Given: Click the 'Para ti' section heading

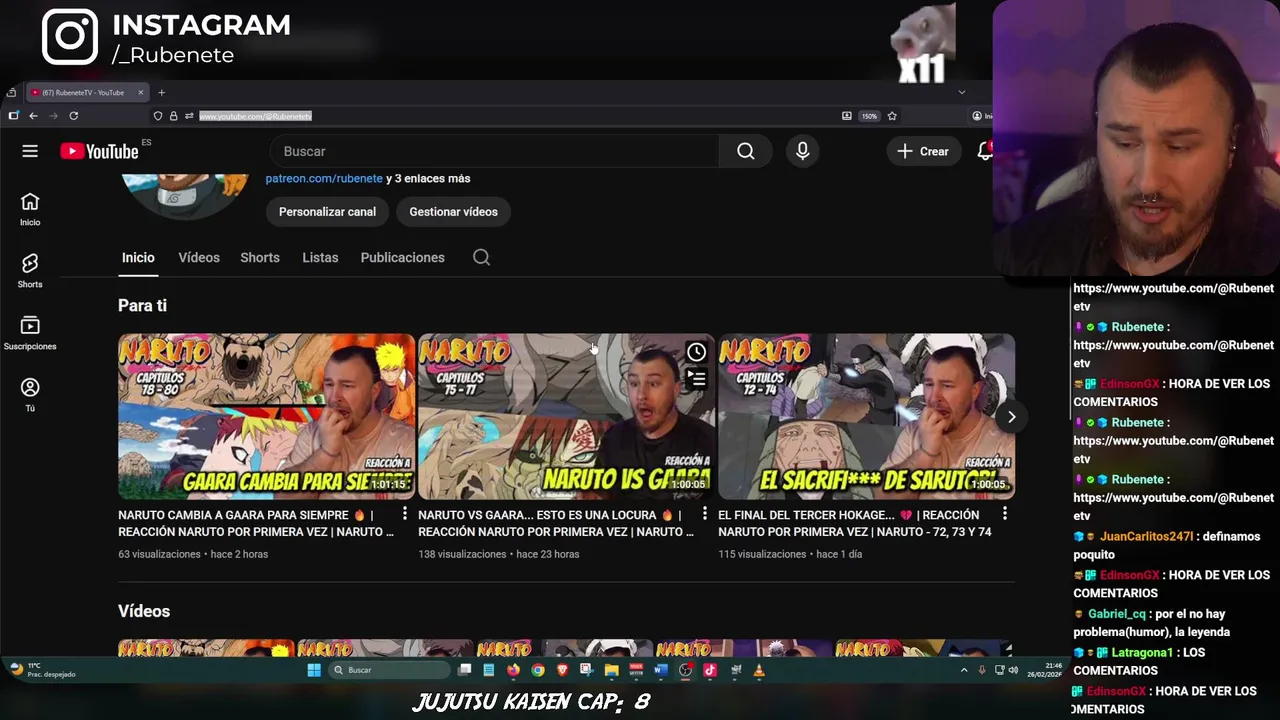Looking at the screenshot, I should (142, 305).
